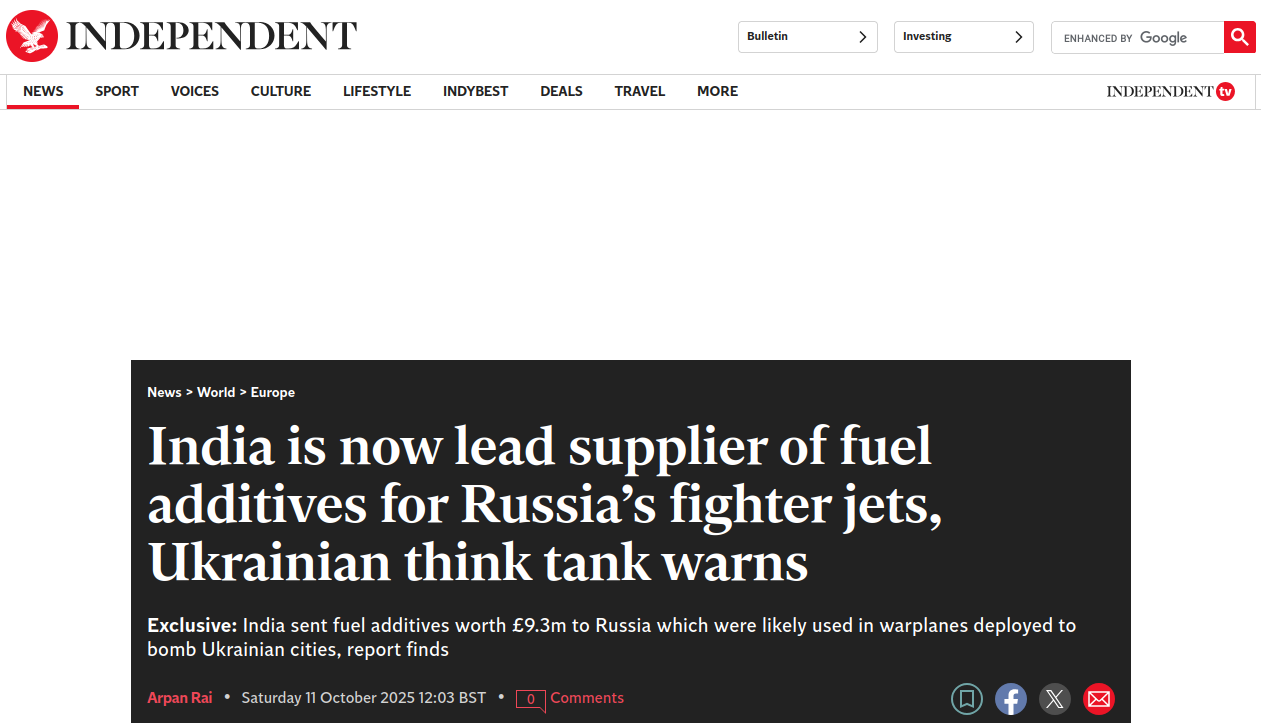Share the article via email icon
Image resolution: width=1261 pixels, height=723 pixels.
[x=1099, y=699]
